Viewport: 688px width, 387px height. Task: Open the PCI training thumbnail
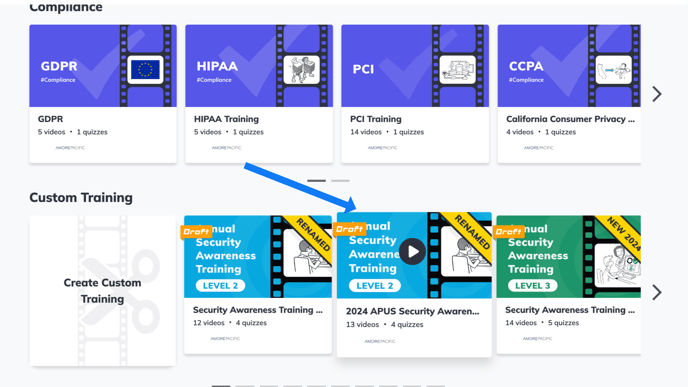click(x=415, y=66)
